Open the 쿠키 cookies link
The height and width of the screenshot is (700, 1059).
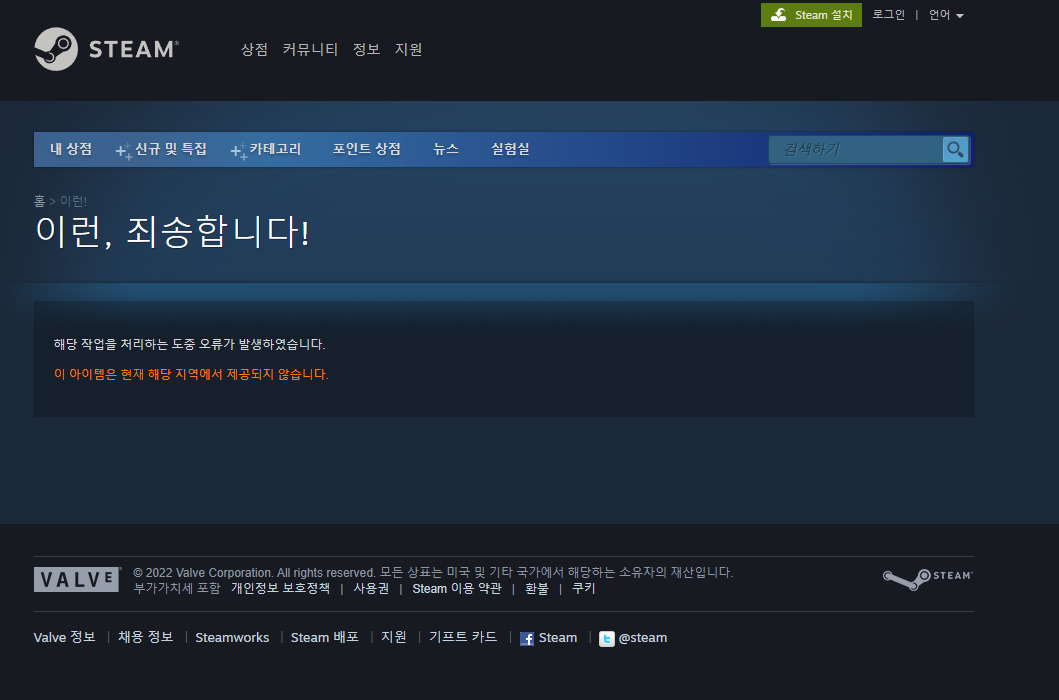click(583, 589)
